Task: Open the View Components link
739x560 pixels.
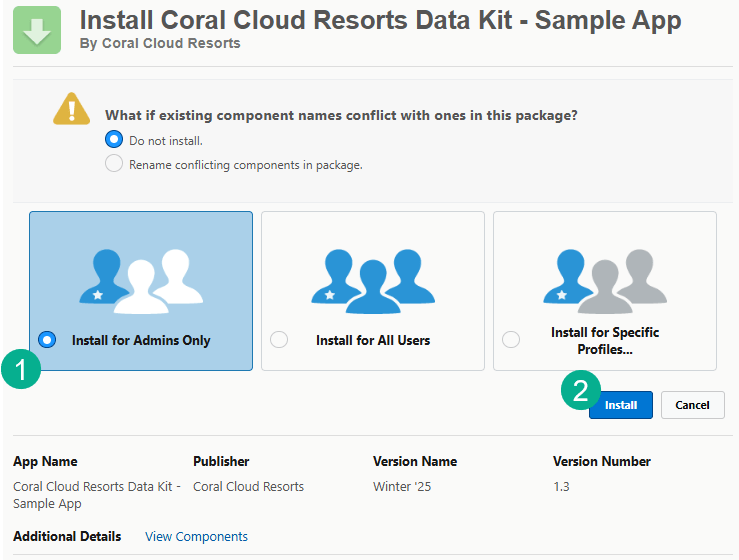Action: click(196, 537)
